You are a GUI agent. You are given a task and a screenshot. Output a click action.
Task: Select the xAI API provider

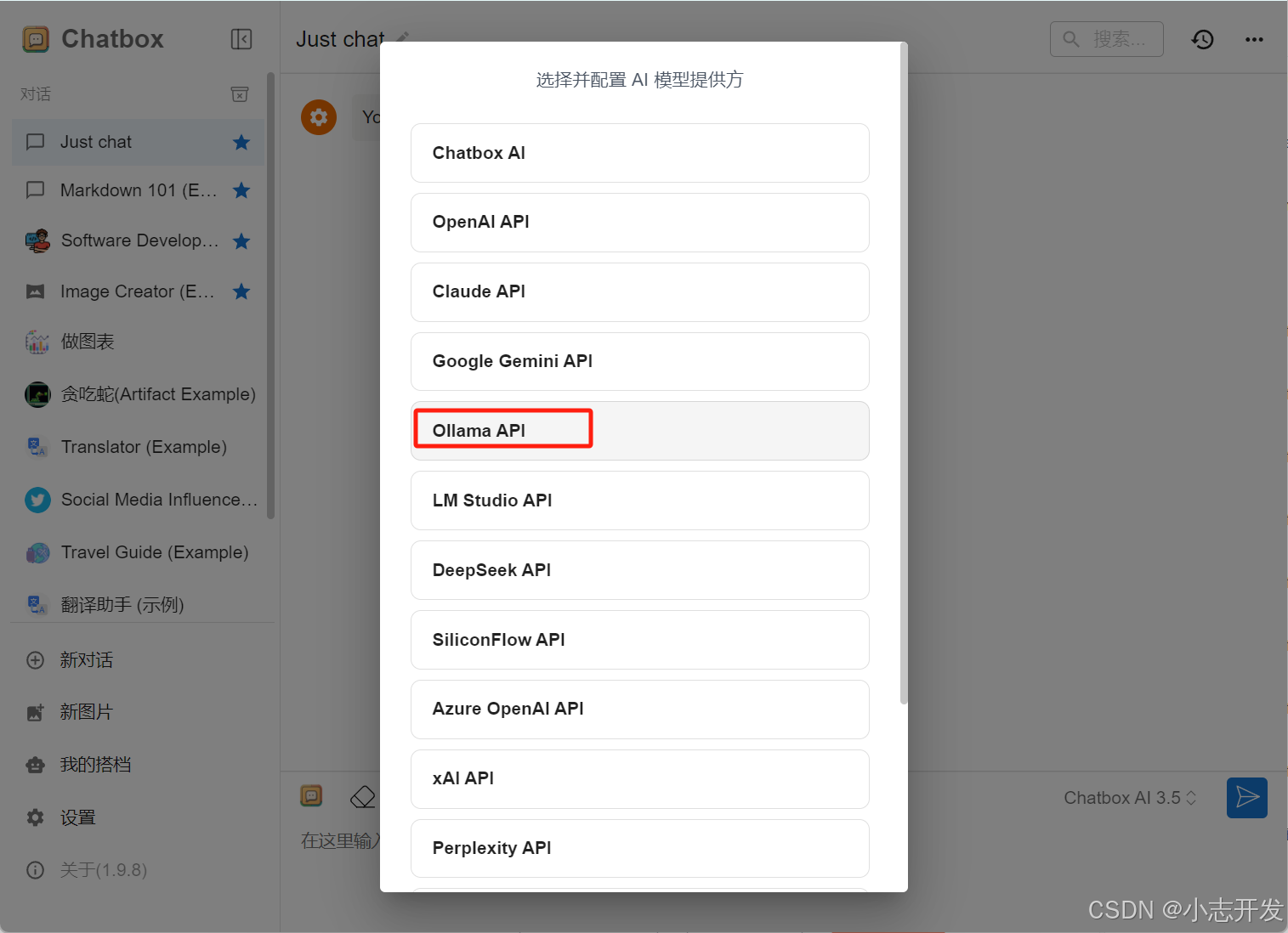click(x=640, y=779)
